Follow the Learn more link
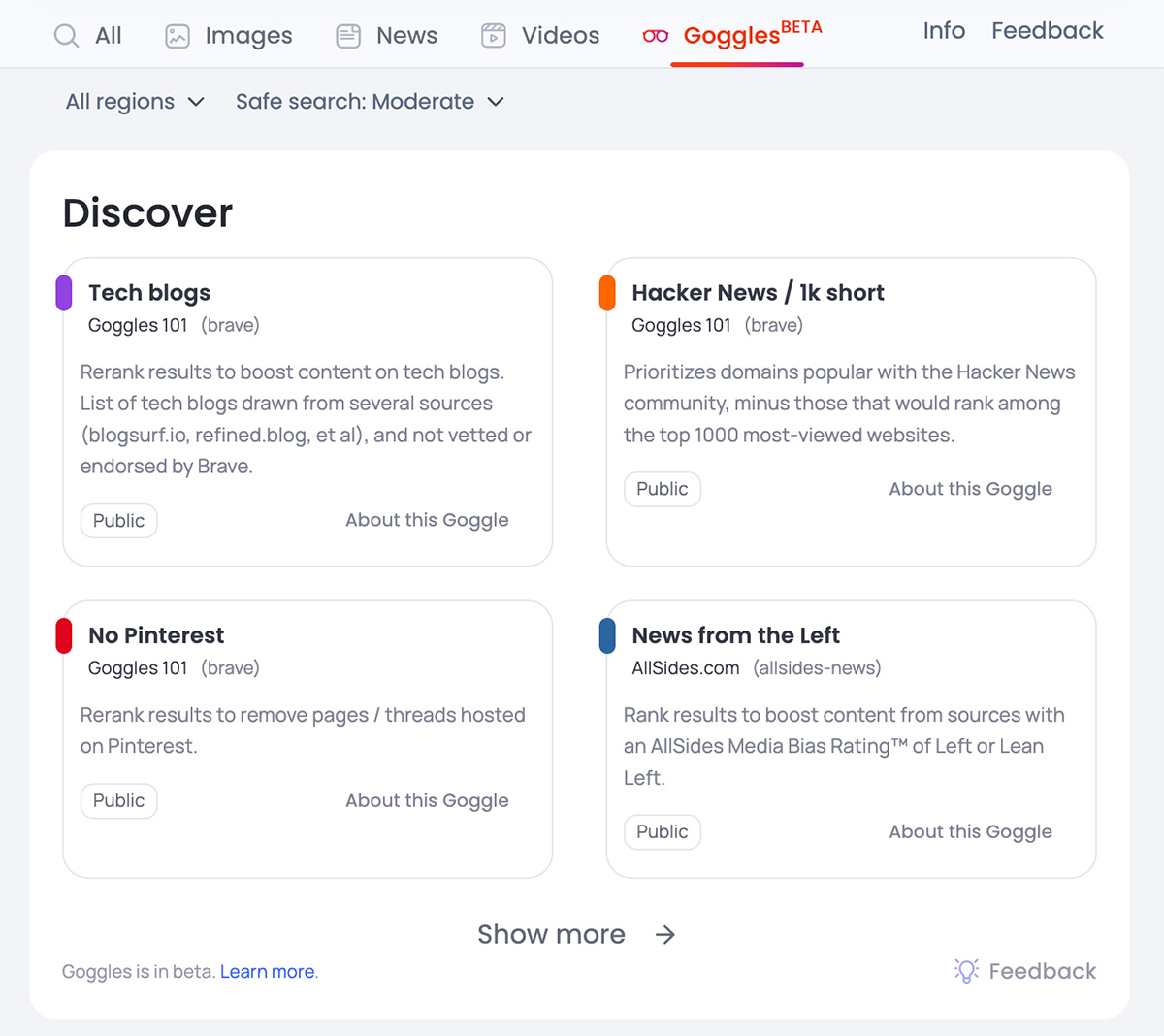 pyautogui.click(x=267, y=972)
